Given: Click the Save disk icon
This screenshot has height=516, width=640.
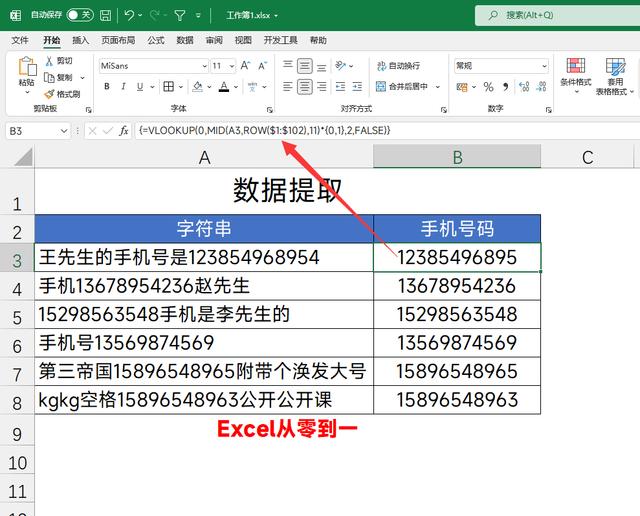Looking at the screenshot, I should (x=105, y=16).
